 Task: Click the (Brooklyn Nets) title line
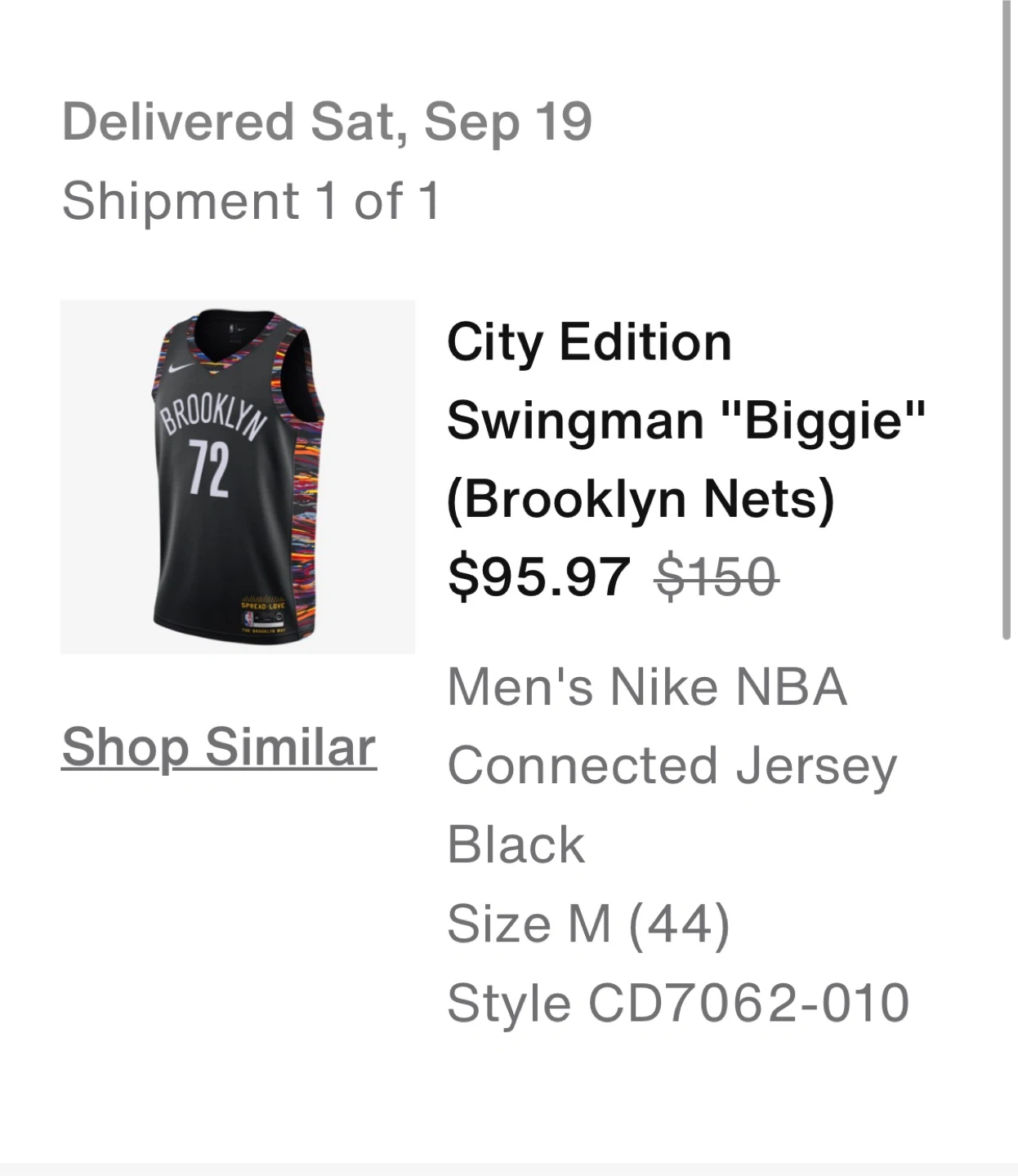point(641,498)
